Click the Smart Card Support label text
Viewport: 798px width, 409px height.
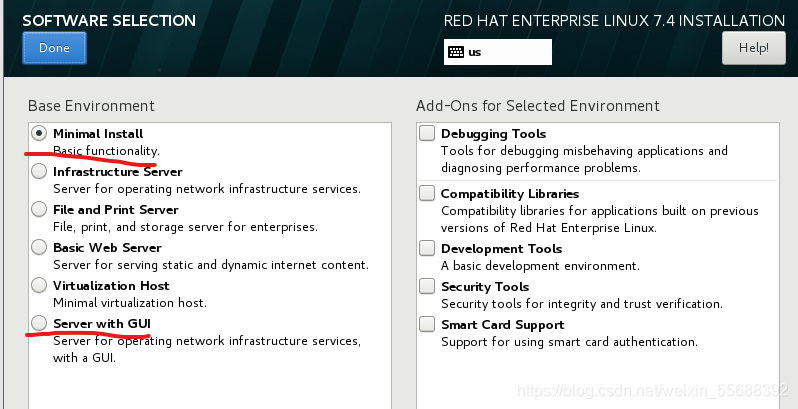pyautogui.click(x=502, y=325)
